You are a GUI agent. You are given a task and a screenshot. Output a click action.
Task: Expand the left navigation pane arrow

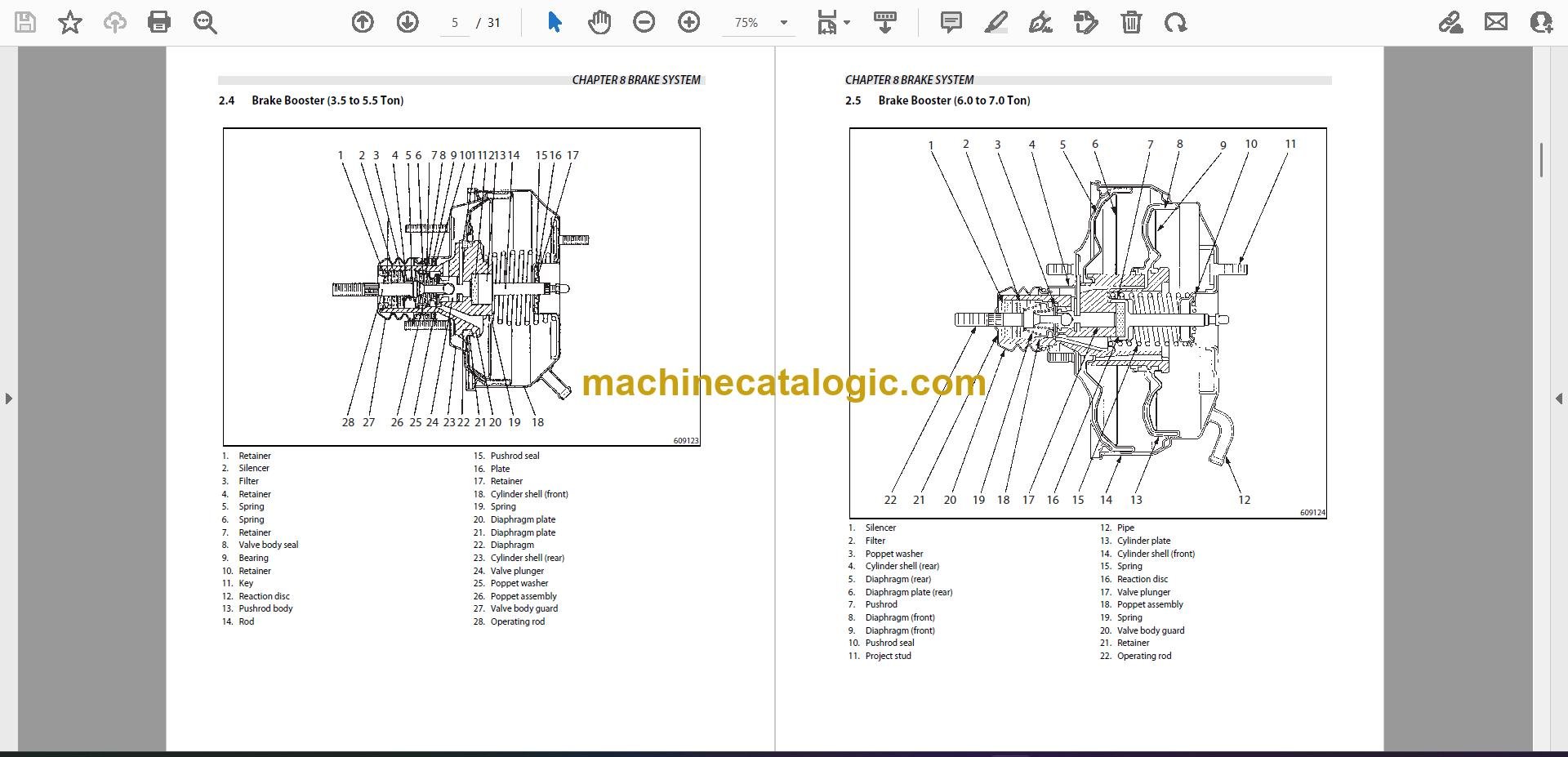(8, 399)
